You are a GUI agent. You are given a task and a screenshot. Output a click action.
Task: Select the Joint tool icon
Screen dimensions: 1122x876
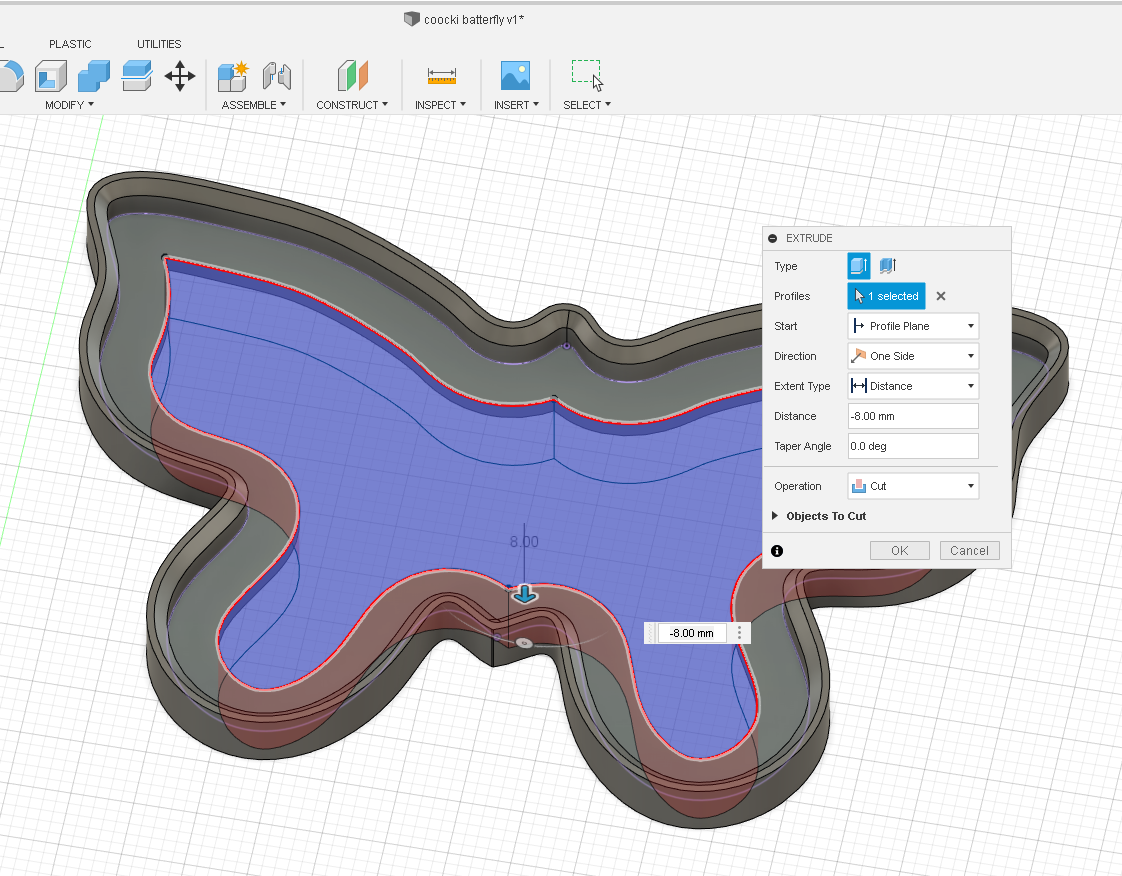[276, 76]
